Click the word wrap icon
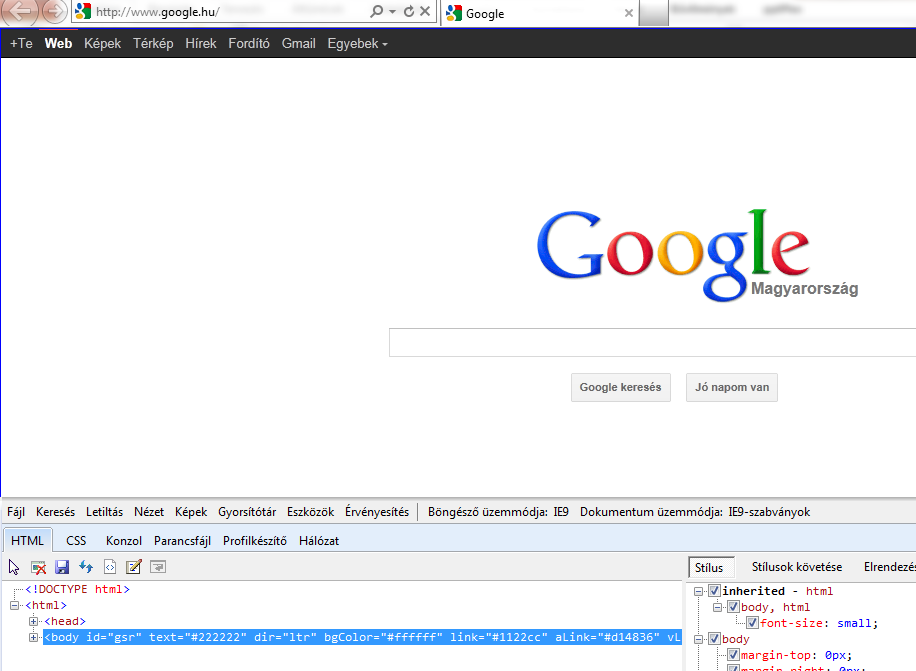This screenshot has height=671, width=916. 158,566
